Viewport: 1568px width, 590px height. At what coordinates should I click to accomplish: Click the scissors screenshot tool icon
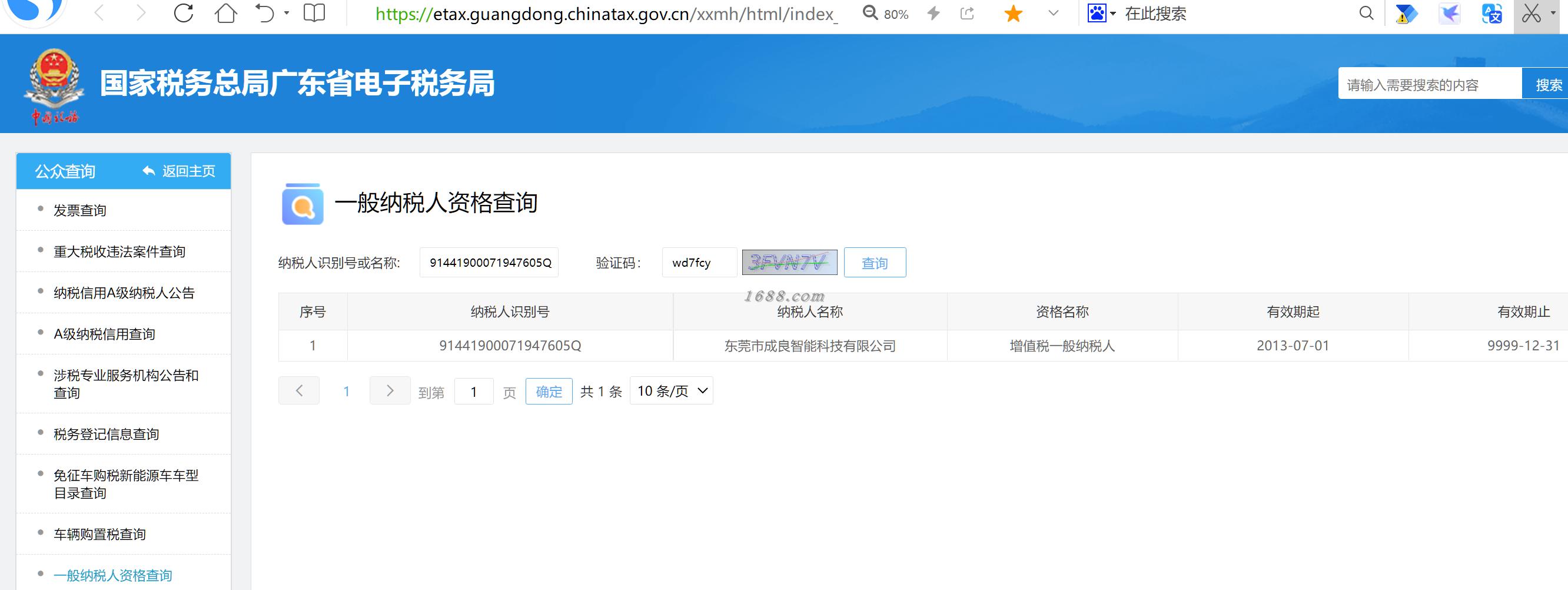[x=1532, y=14]
